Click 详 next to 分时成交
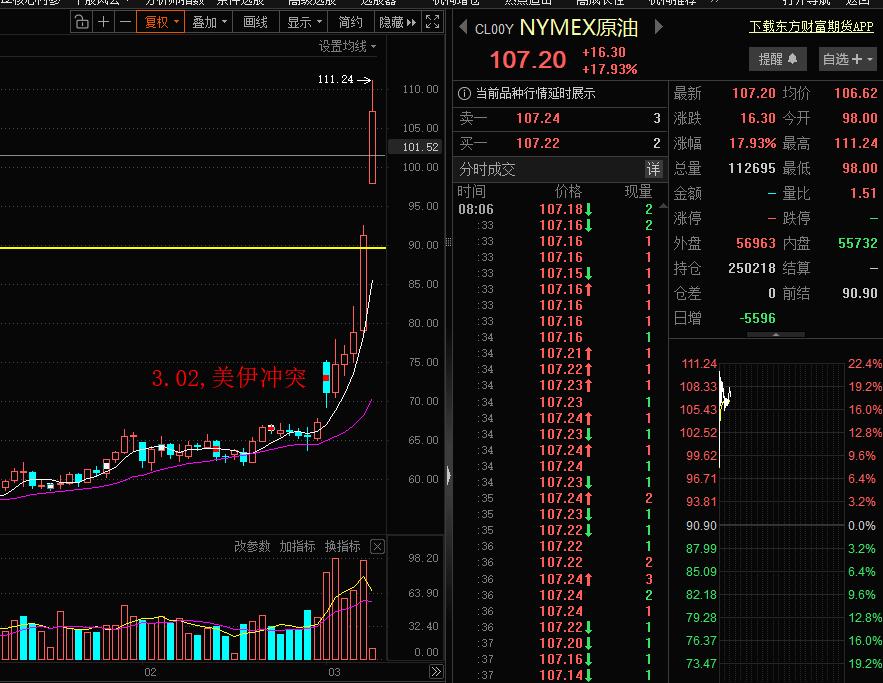This screenshot has width=883, height=683. 654,169
